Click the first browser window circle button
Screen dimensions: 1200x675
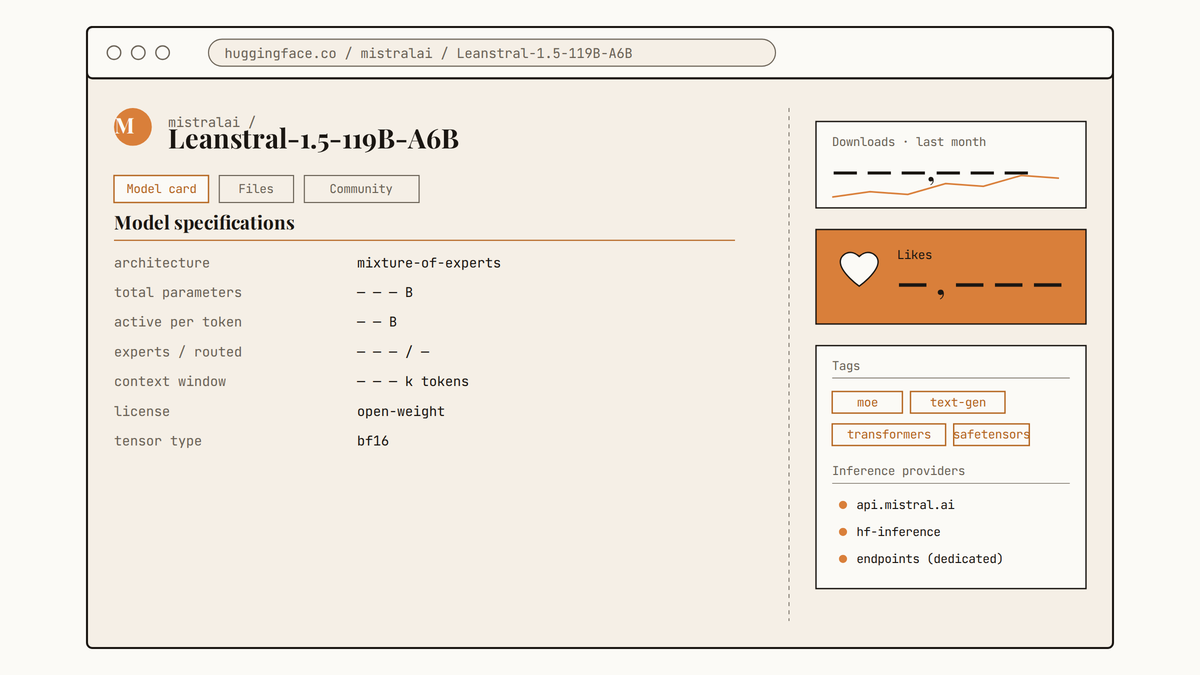click(114, 53)
